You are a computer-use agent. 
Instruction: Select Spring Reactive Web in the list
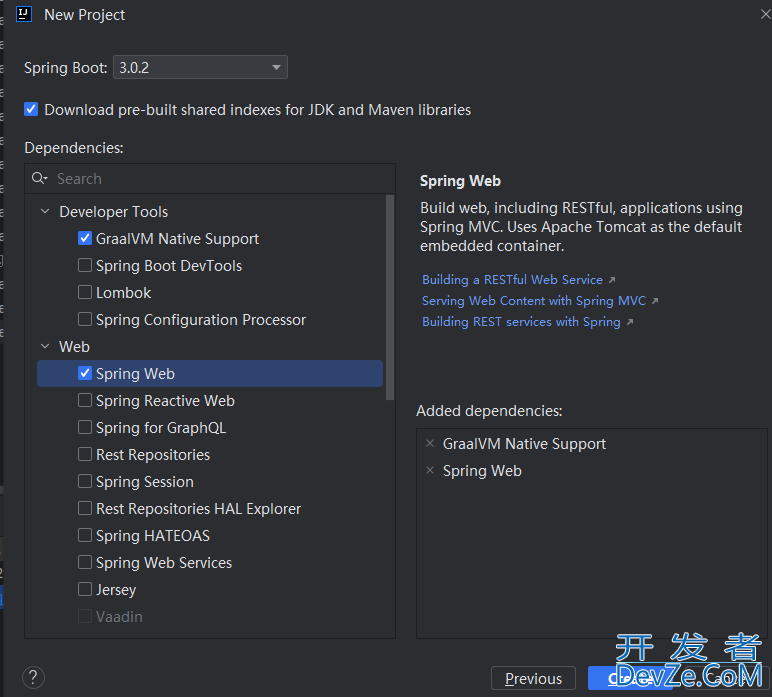(210, 401)
